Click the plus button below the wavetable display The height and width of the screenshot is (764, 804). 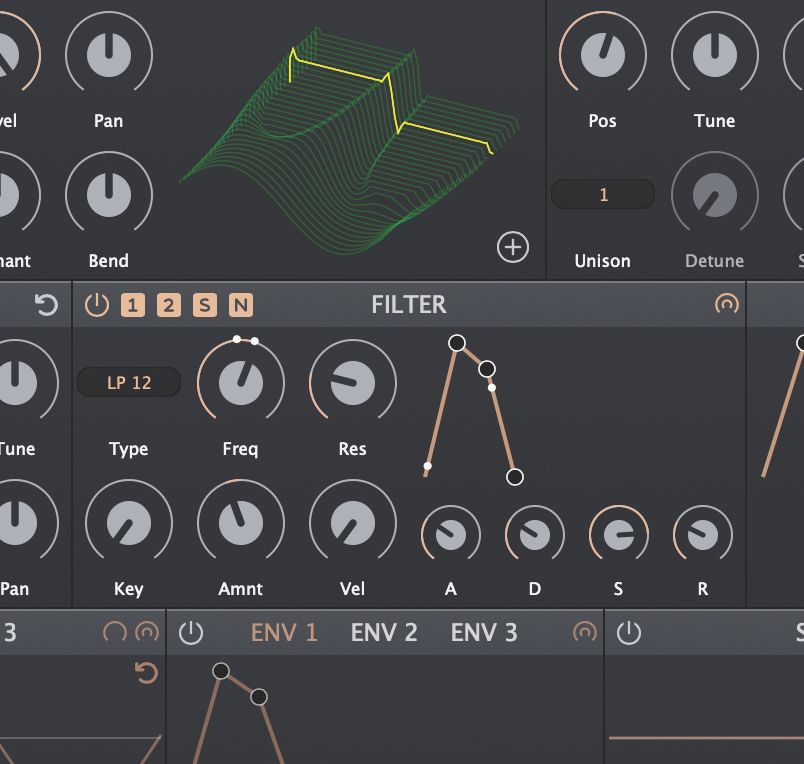pos(514,246)
